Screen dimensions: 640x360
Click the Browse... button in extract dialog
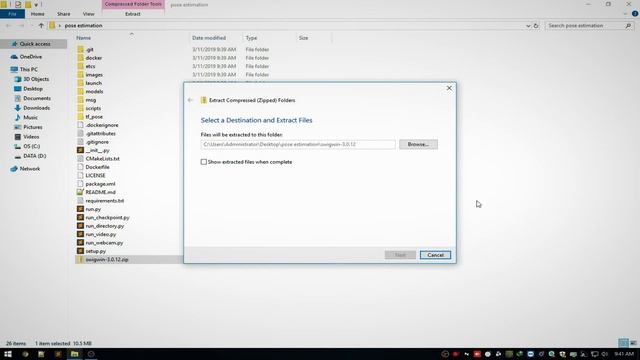coord(418,144)
